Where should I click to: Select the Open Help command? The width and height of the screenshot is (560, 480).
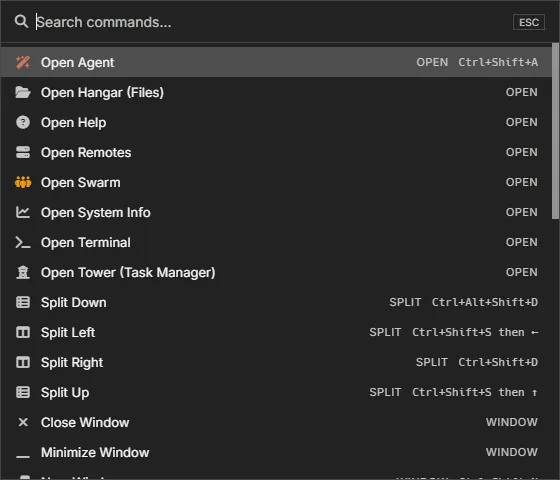tap(276, 122)
